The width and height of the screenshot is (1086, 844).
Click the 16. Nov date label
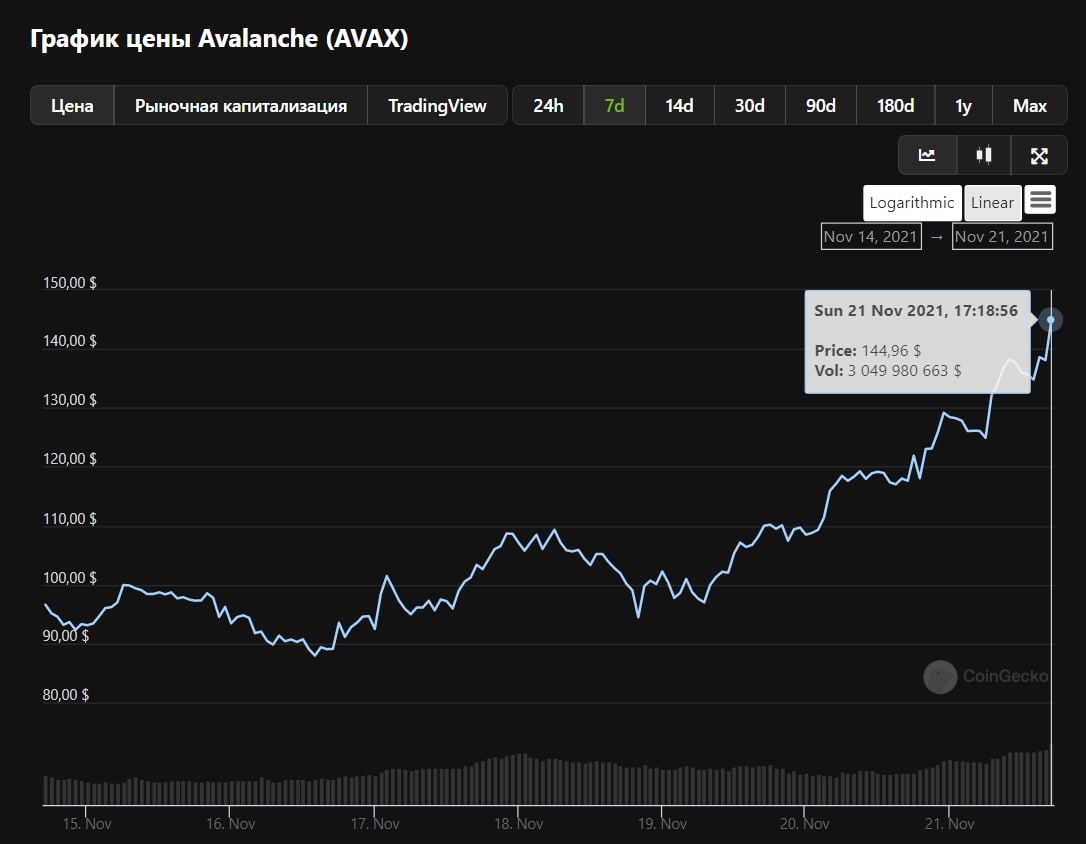coord(230,824)
